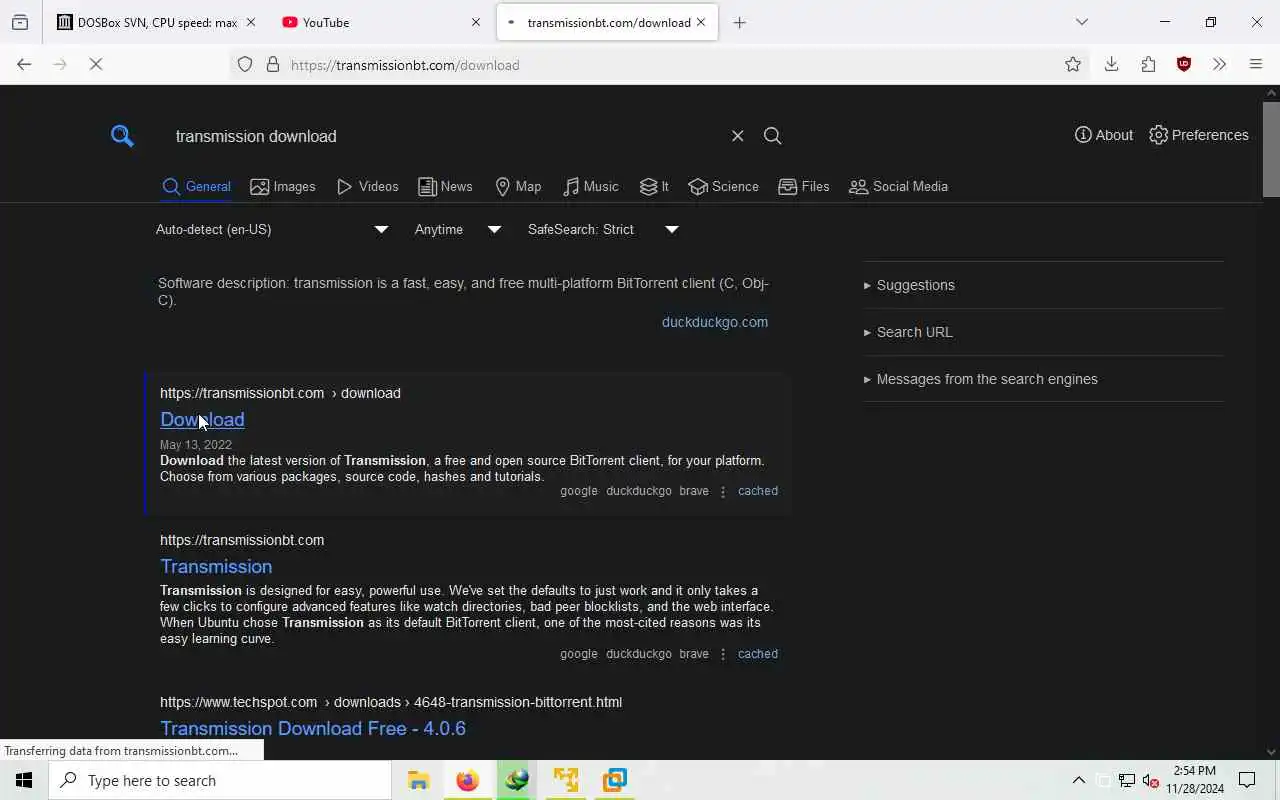The height and width of the screenshot is (800, 1280).
Task: Select the General search category
Action: (197, 187)
